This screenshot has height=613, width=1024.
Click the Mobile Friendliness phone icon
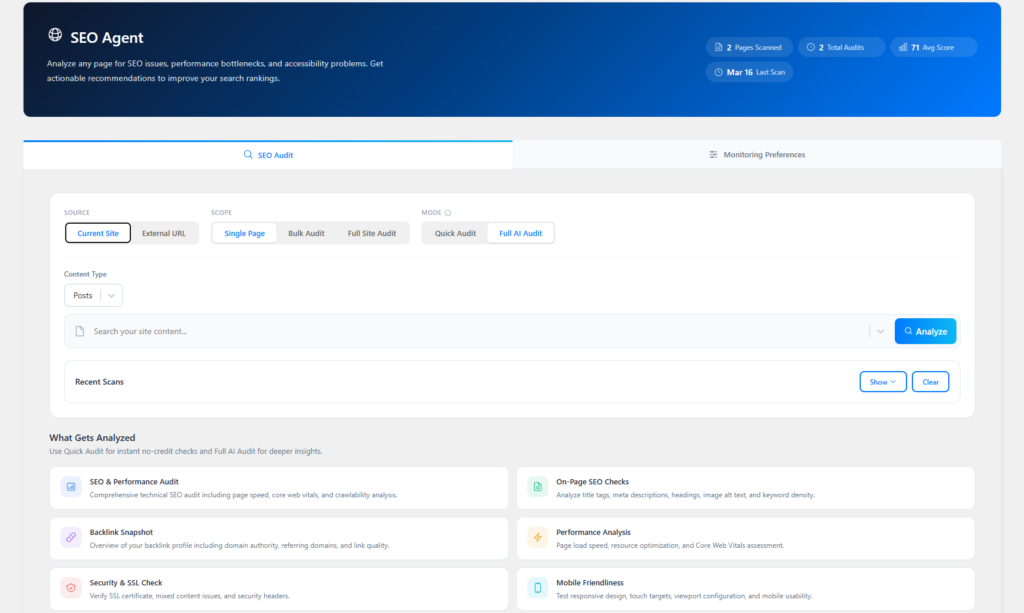[x=538, y=588]
